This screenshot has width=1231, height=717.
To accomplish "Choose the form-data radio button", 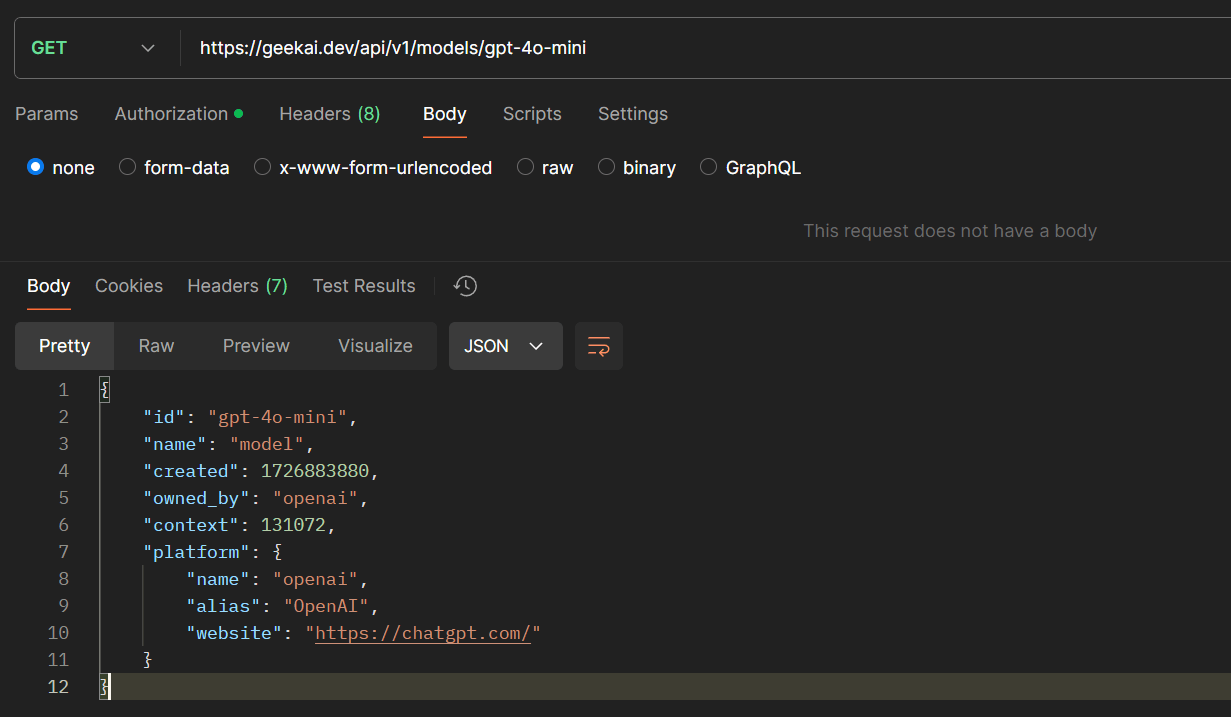I will coord(127,167).
